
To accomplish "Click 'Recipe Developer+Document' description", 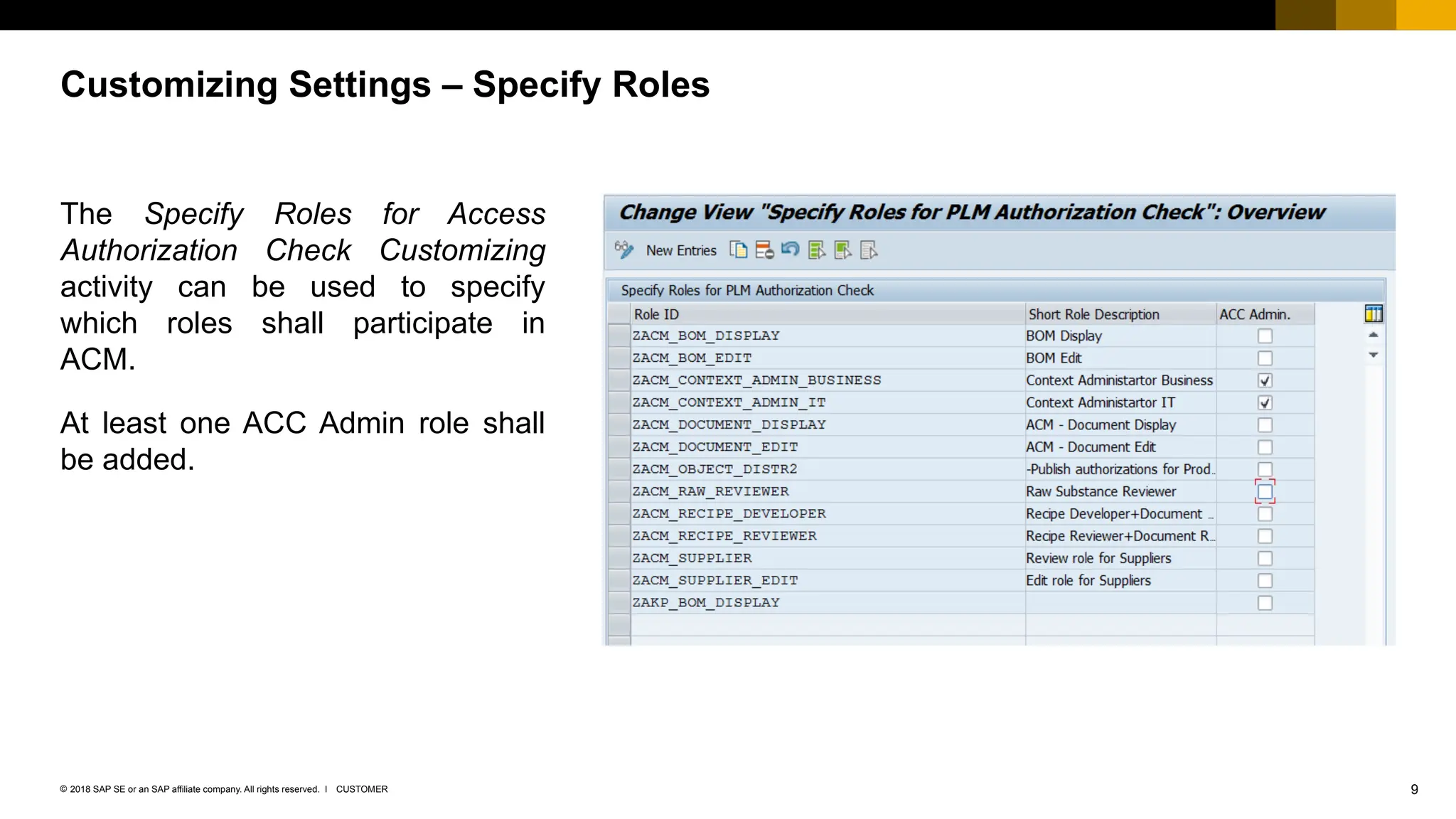I will pyautogui.click(x=1120, y=514).
